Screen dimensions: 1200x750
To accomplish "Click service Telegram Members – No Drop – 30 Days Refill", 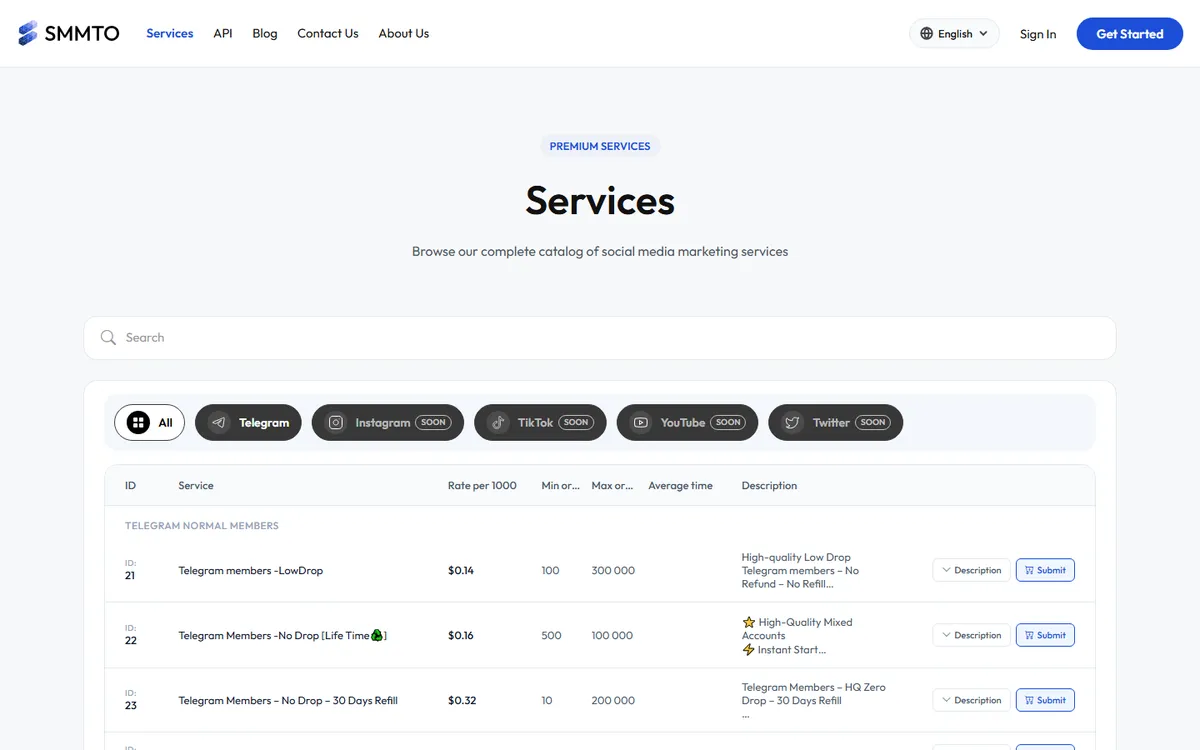I will point(288,700).
